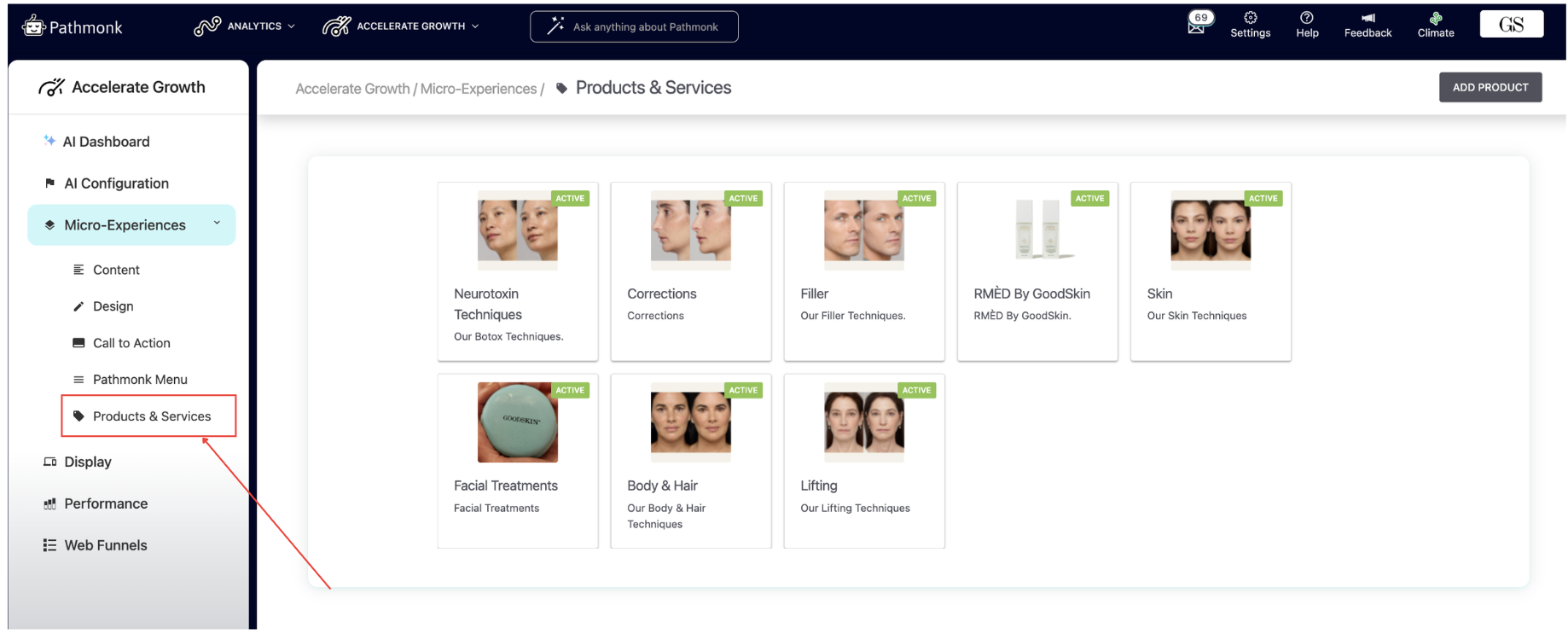This screenshot has width=1568, height=640.
Task: Click the ADD PRODUCT button
Action: 1490,87
